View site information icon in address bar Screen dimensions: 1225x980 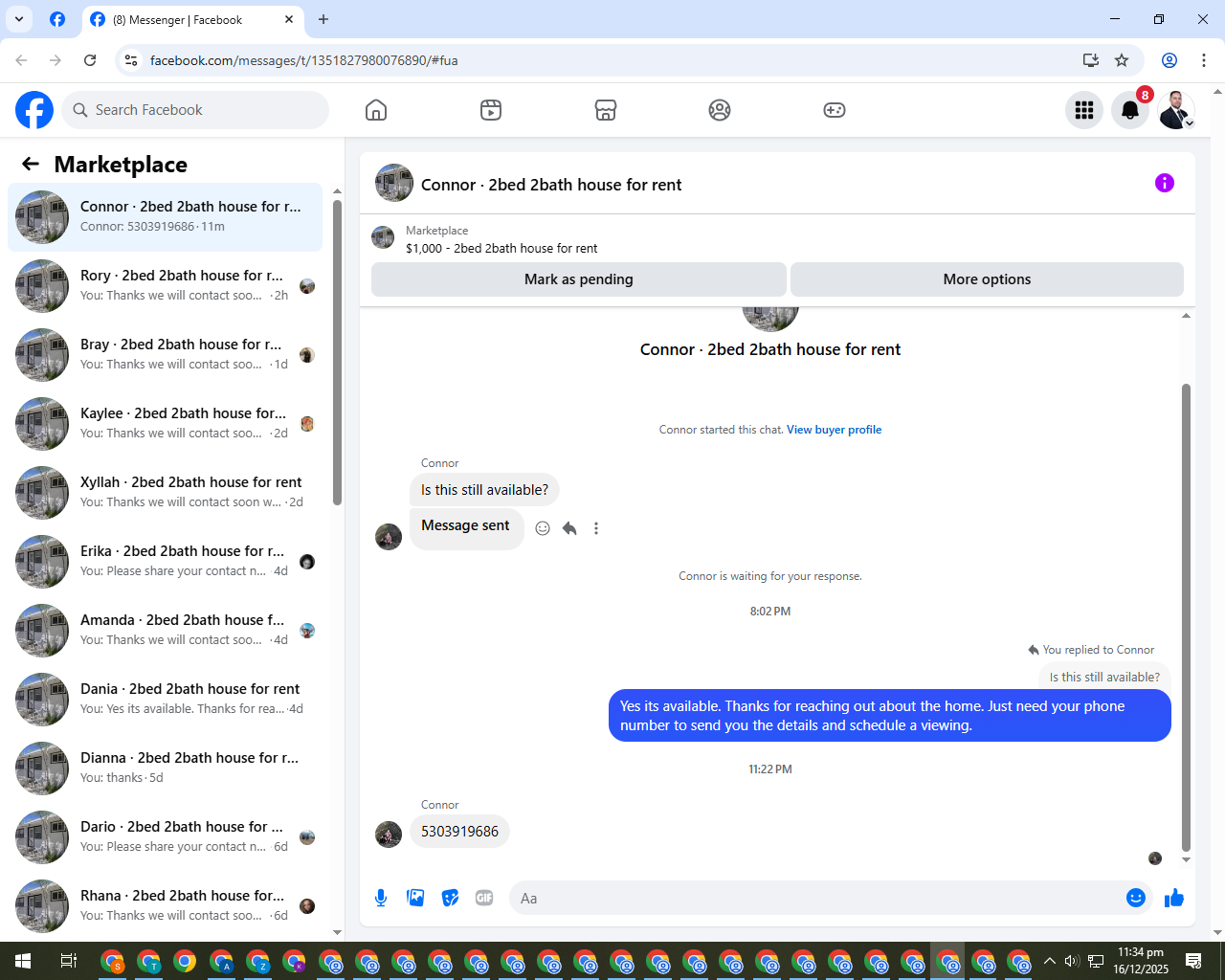coord(131,60)
